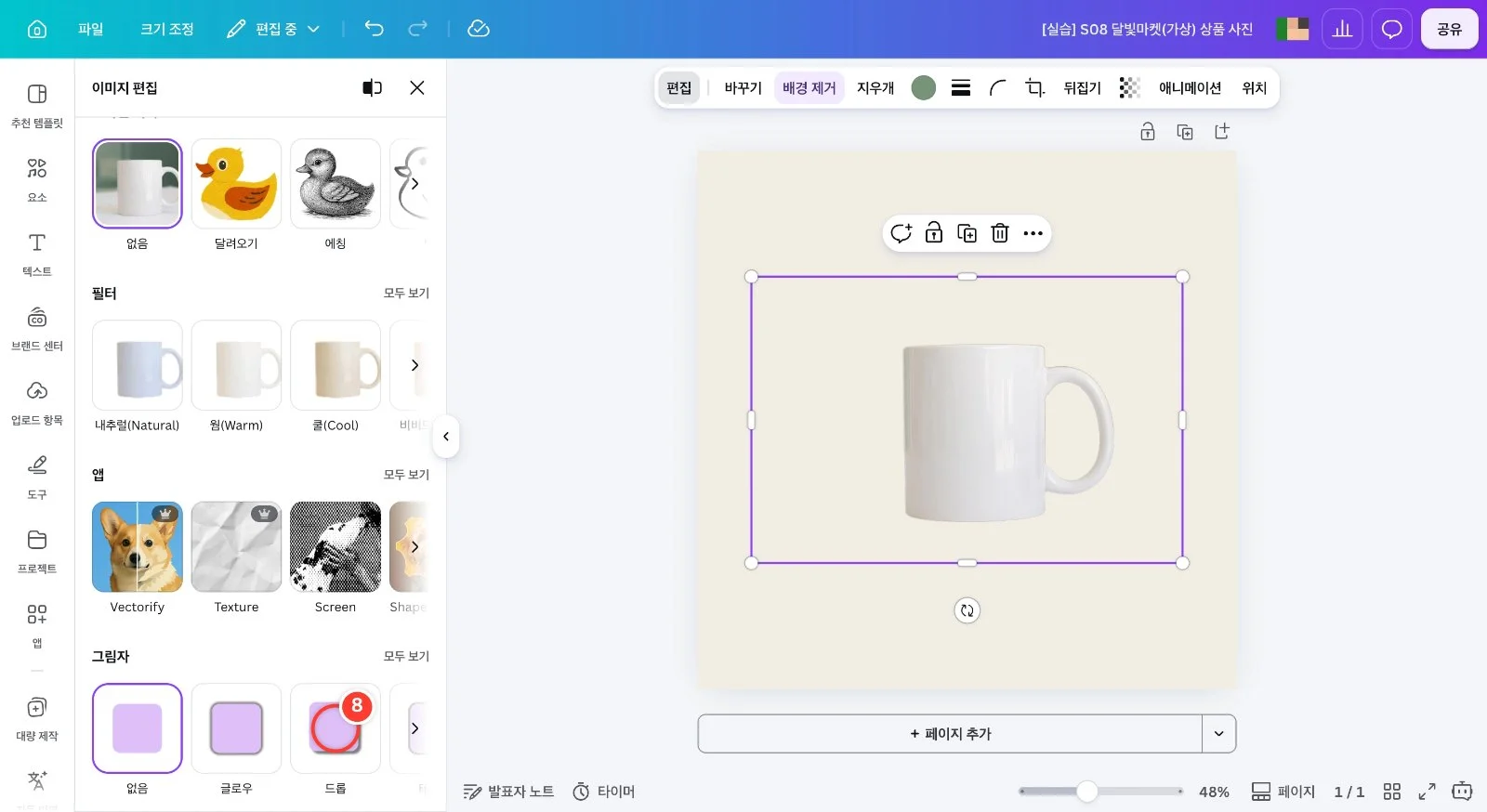Select the crop tool icon
Screen dimensions: 1487x812
click(1035, 88)
